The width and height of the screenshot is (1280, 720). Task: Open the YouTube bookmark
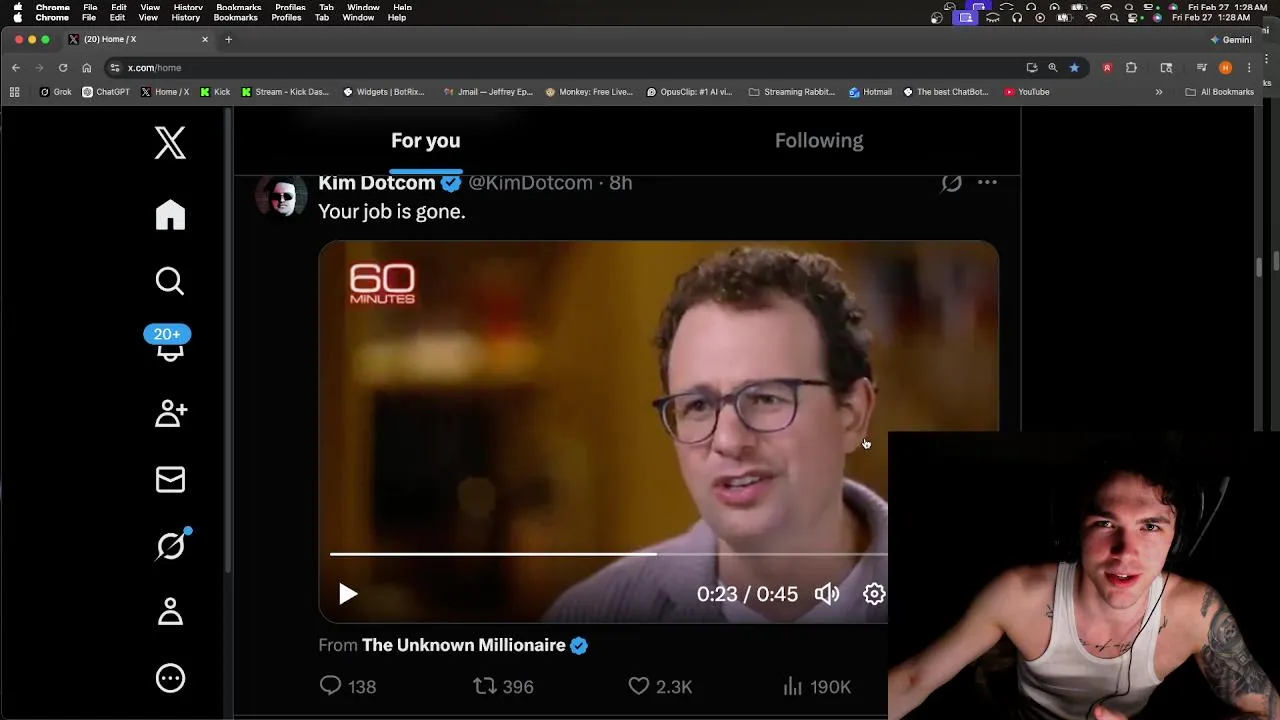point(1027,92)
